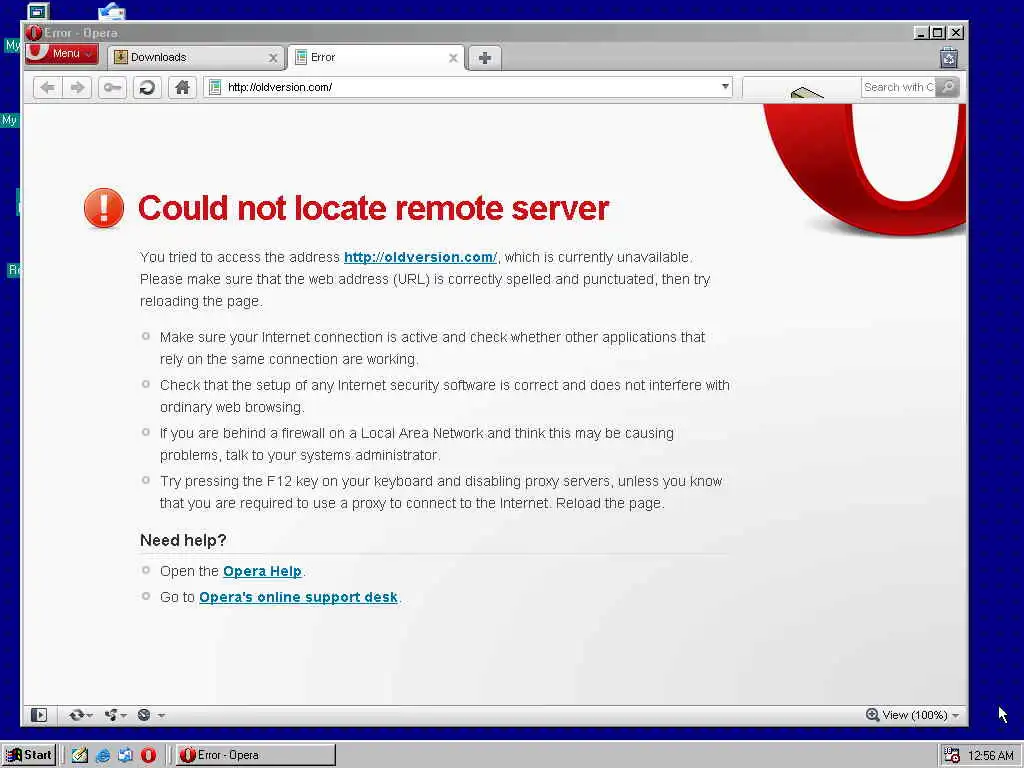Screen dimensions: 1024x768
Task: Click the Search with field
Action: (x=898, y=87)
